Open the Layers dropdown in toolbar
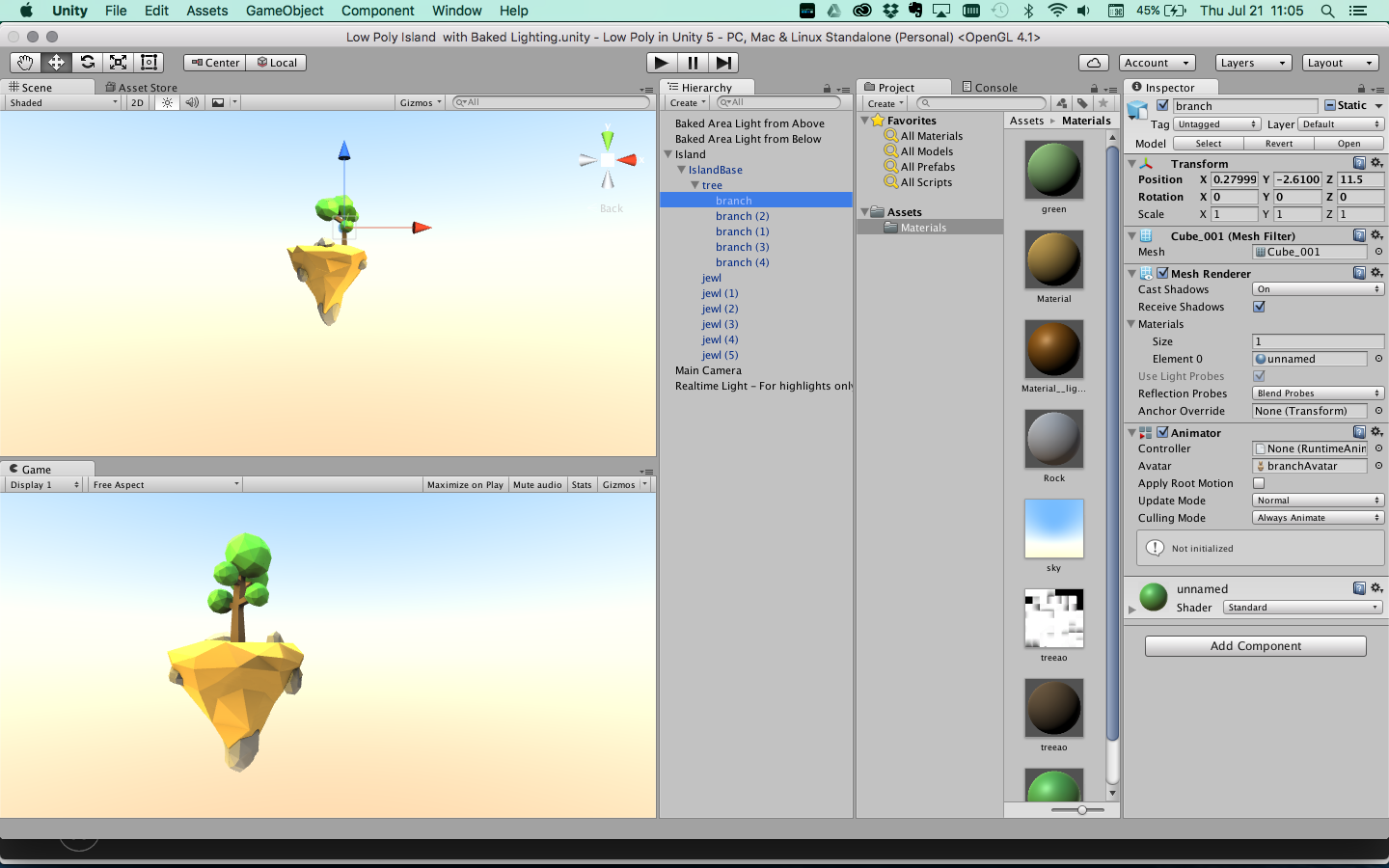 pos(1253,63)
